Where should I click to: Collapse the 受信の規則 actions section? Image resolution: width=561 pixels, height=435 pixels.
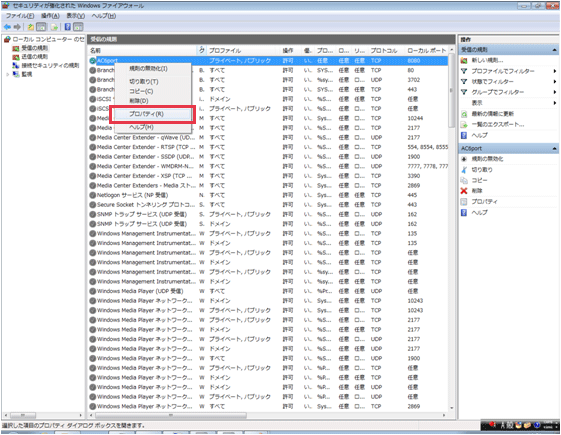[x=555, y=50]
